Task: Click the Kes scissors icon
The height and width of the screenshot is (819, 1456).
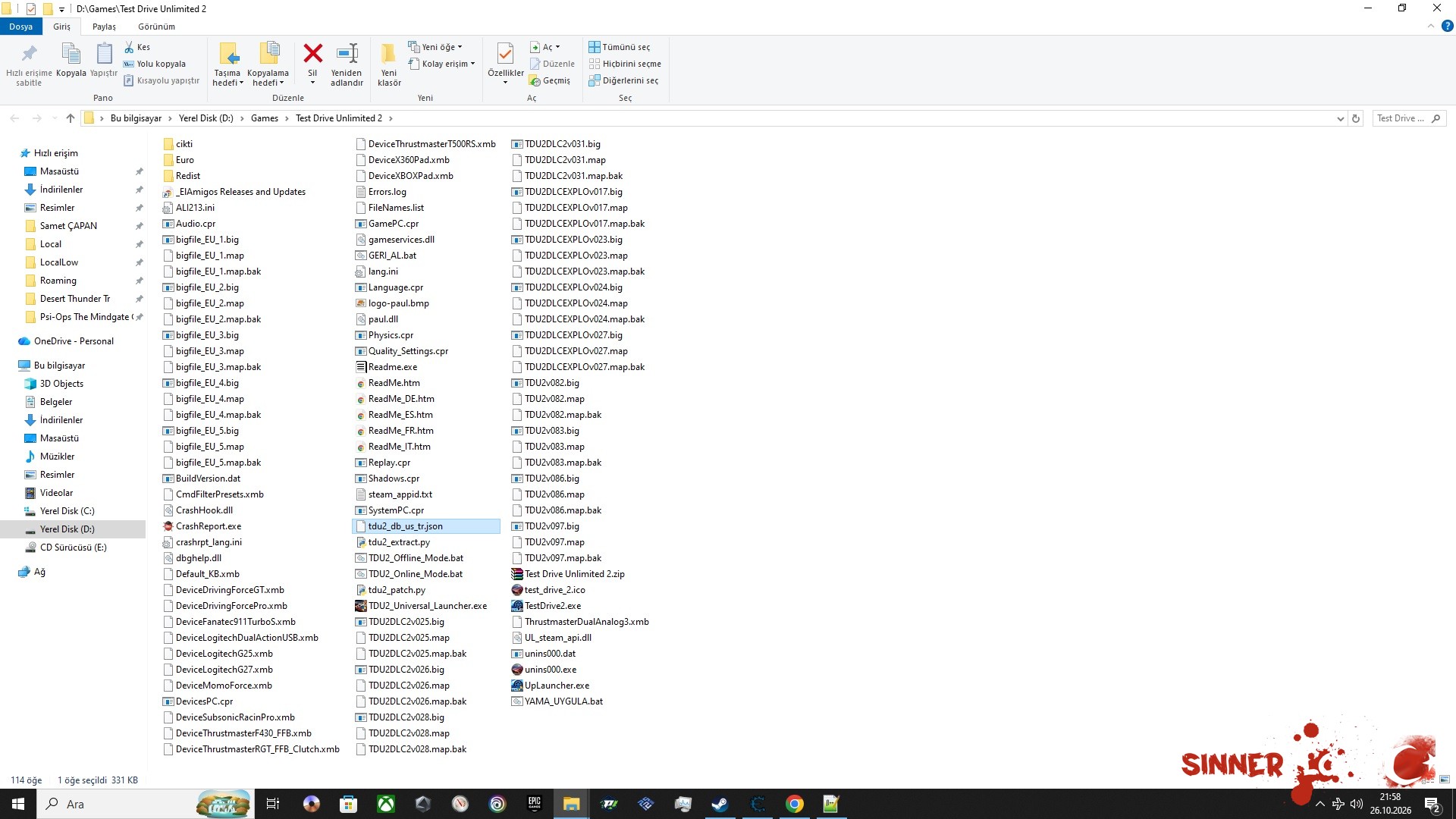Action: point(129,47)
